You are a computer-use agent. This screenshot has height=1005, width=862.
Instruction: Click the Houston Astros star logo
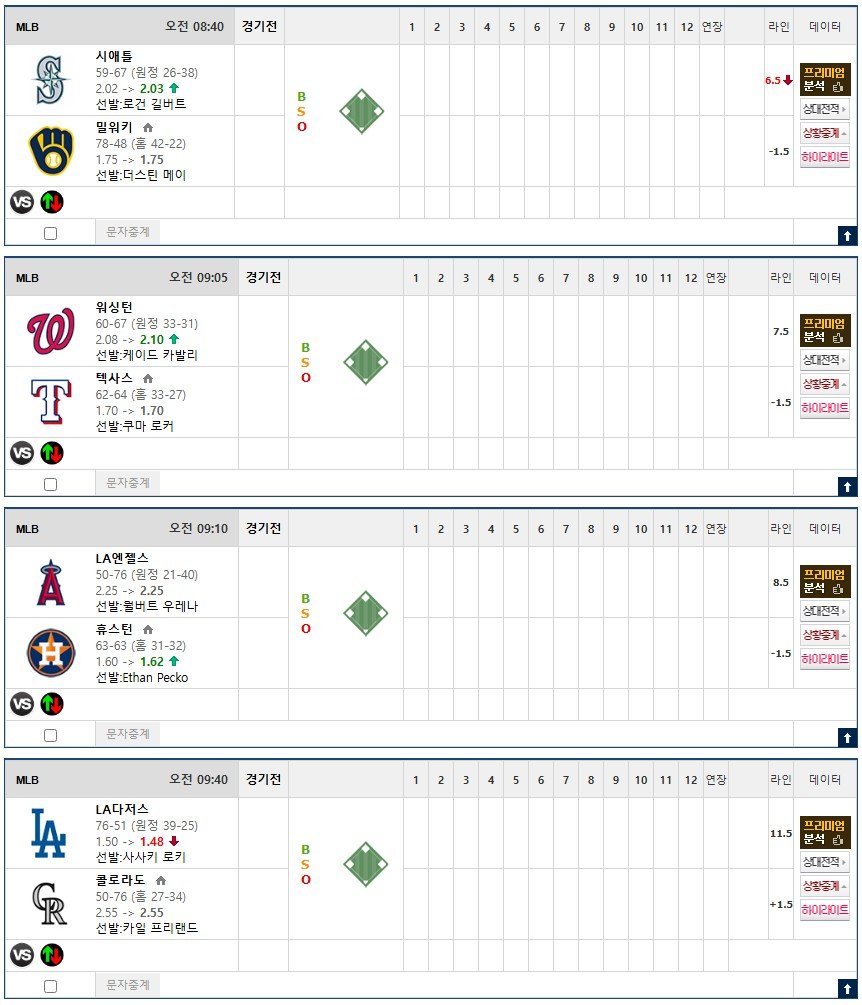pyautogui.click(x=51, y=653)
